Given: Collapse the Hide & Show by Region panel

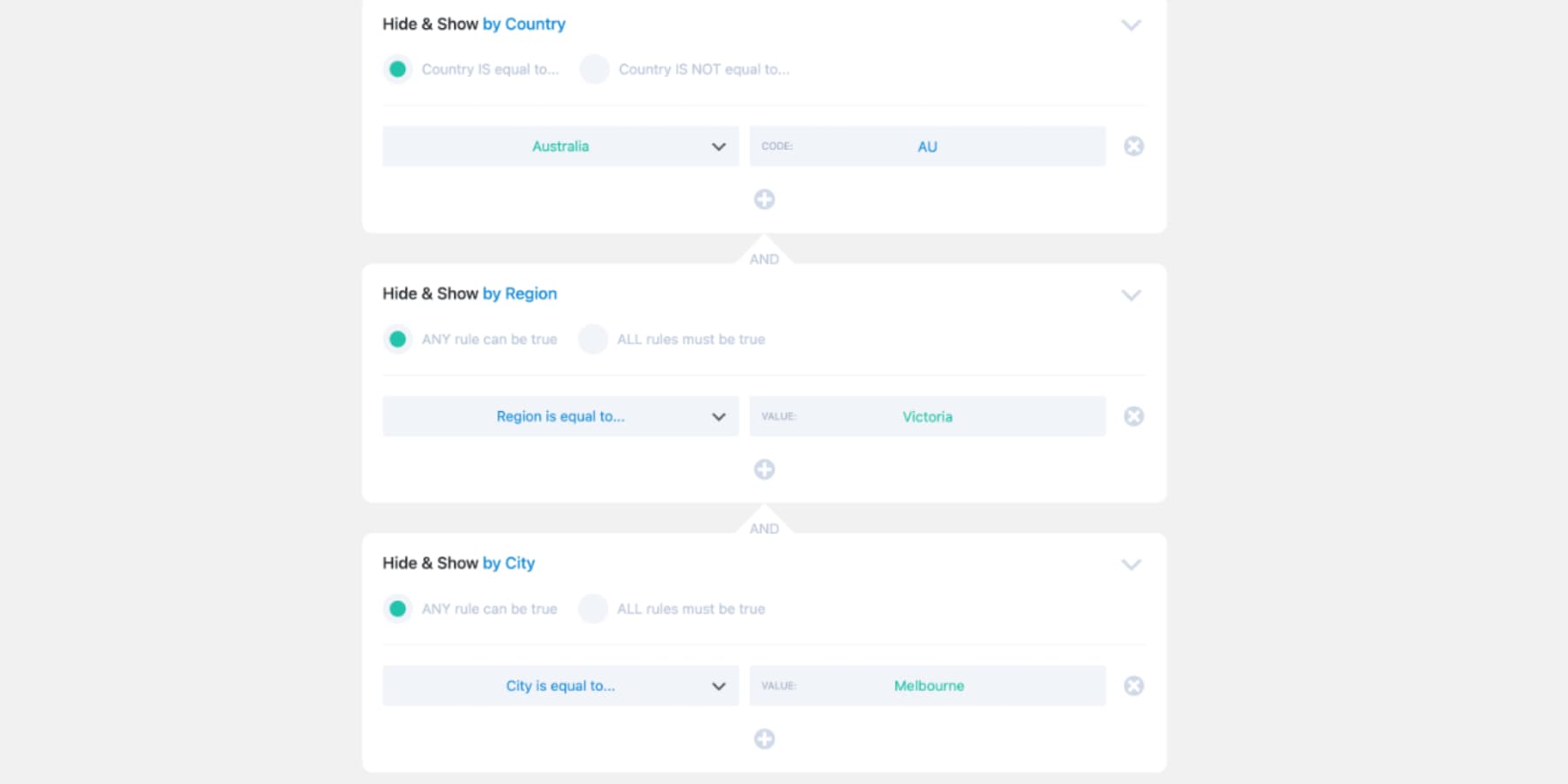Looking at the screenshot, I should pos(1131,295).
